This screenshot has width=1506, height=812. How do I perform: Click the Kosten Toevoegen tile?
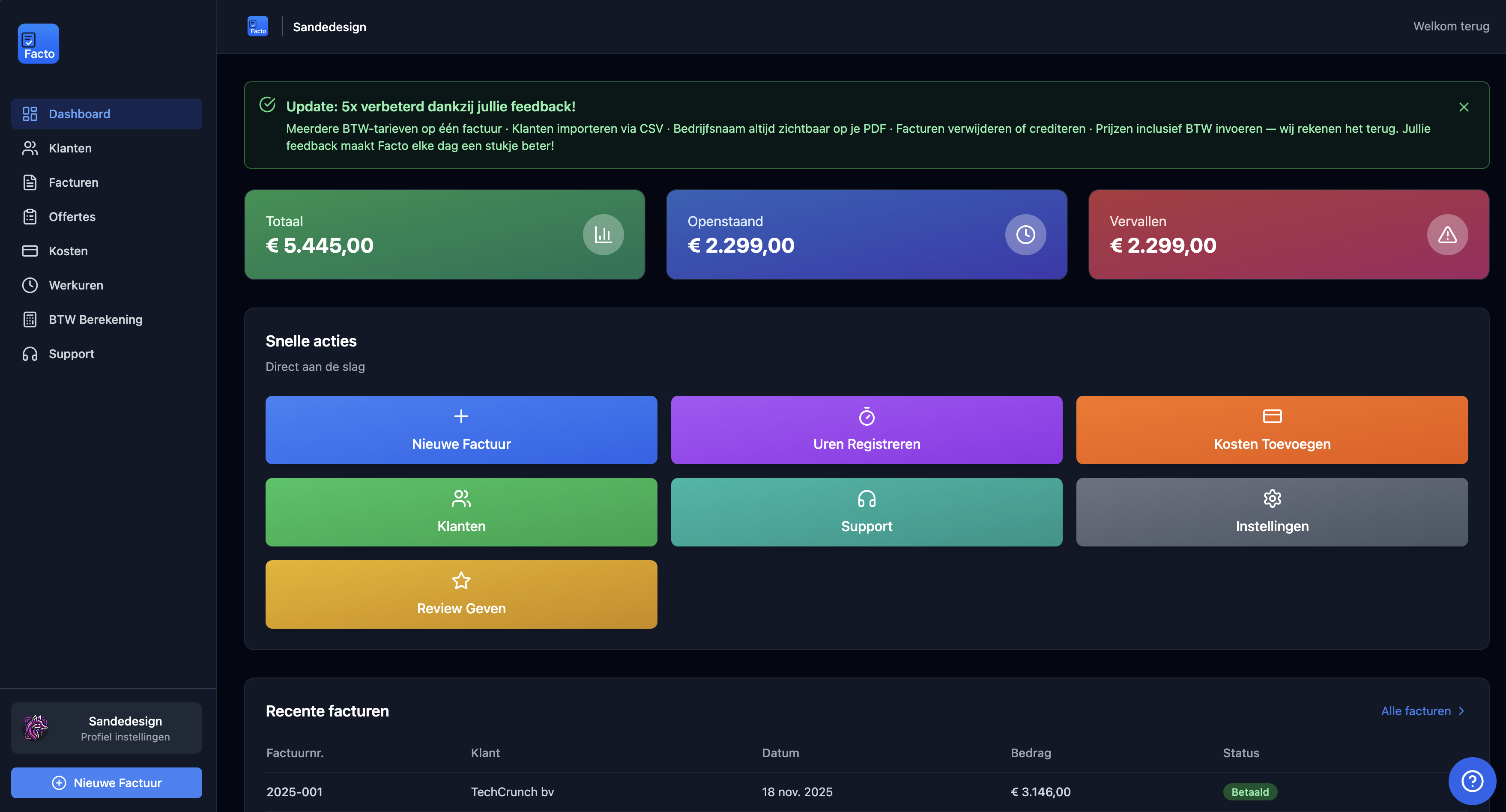click(x=1272, y=430)
